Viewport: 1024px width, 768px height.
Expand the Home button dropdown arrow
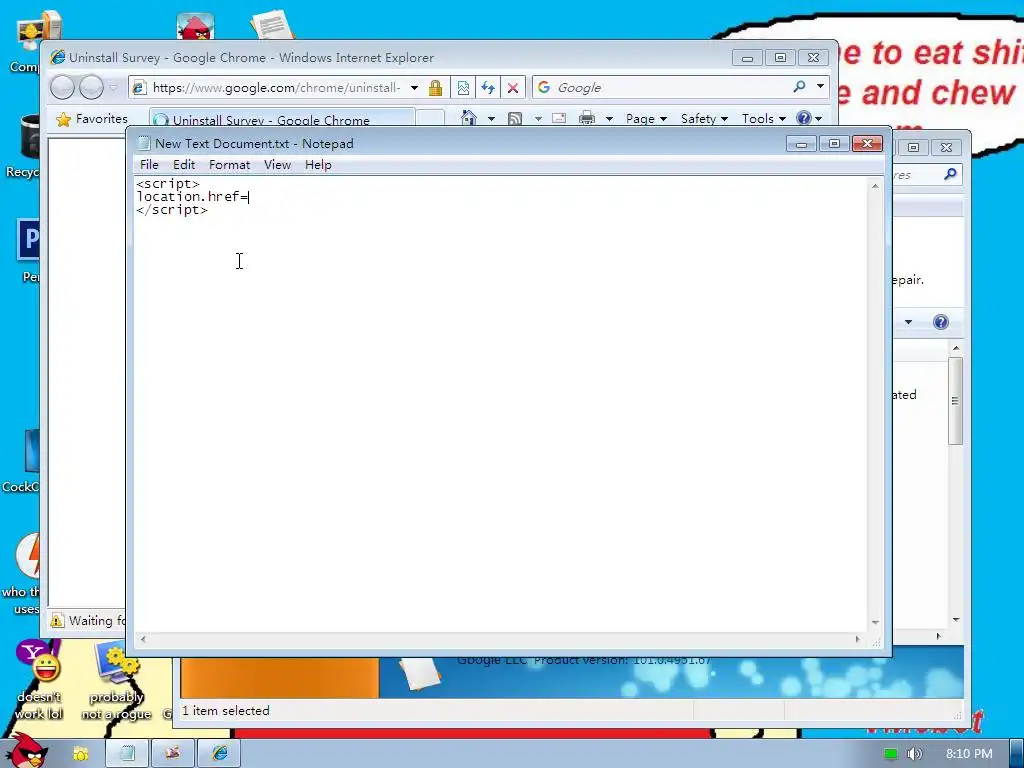[491, 119]
